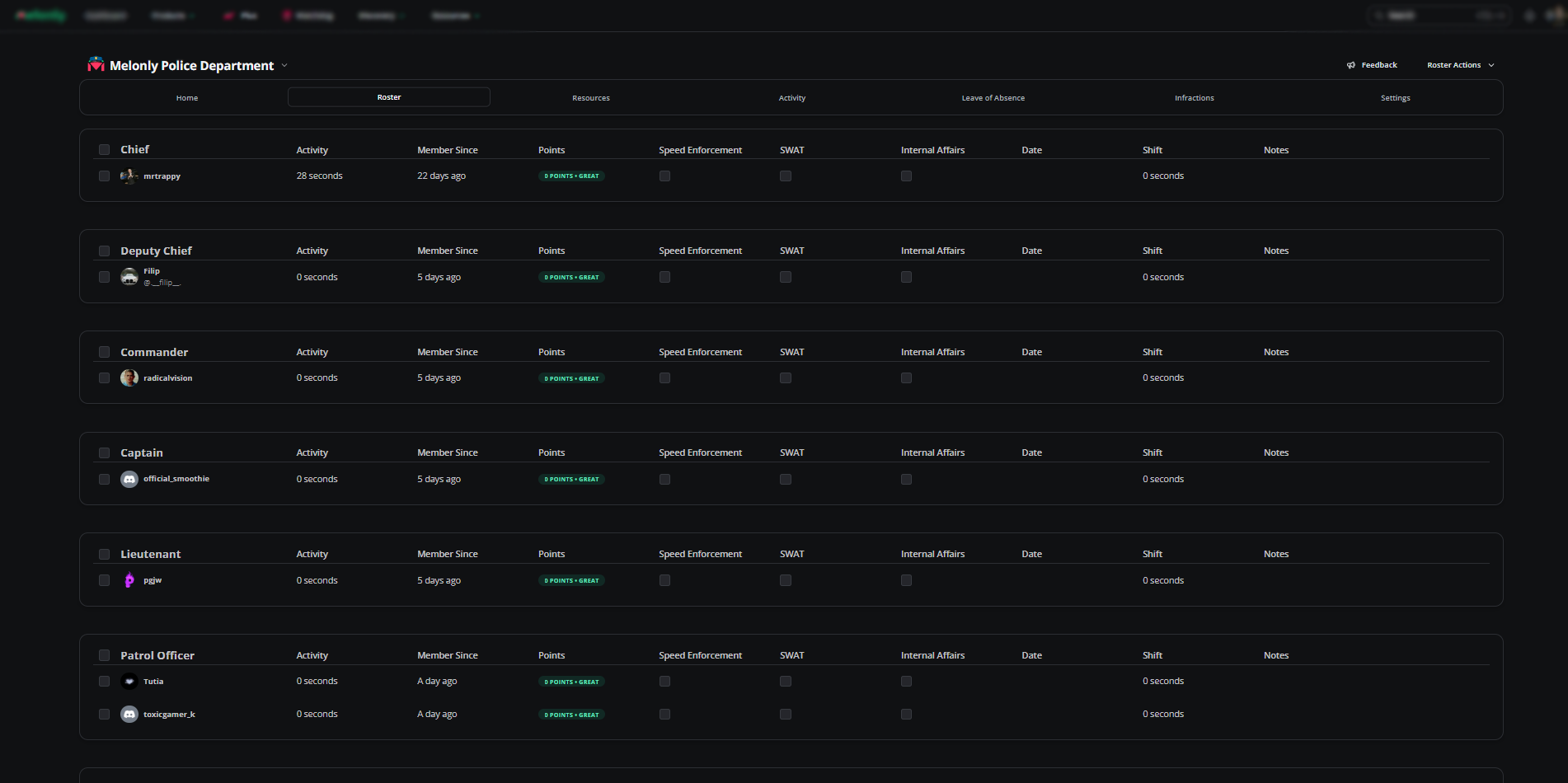This screenshot has height=783, width=1568.
Task: Switch to the Infractions tab
Action: [1194, 97]
